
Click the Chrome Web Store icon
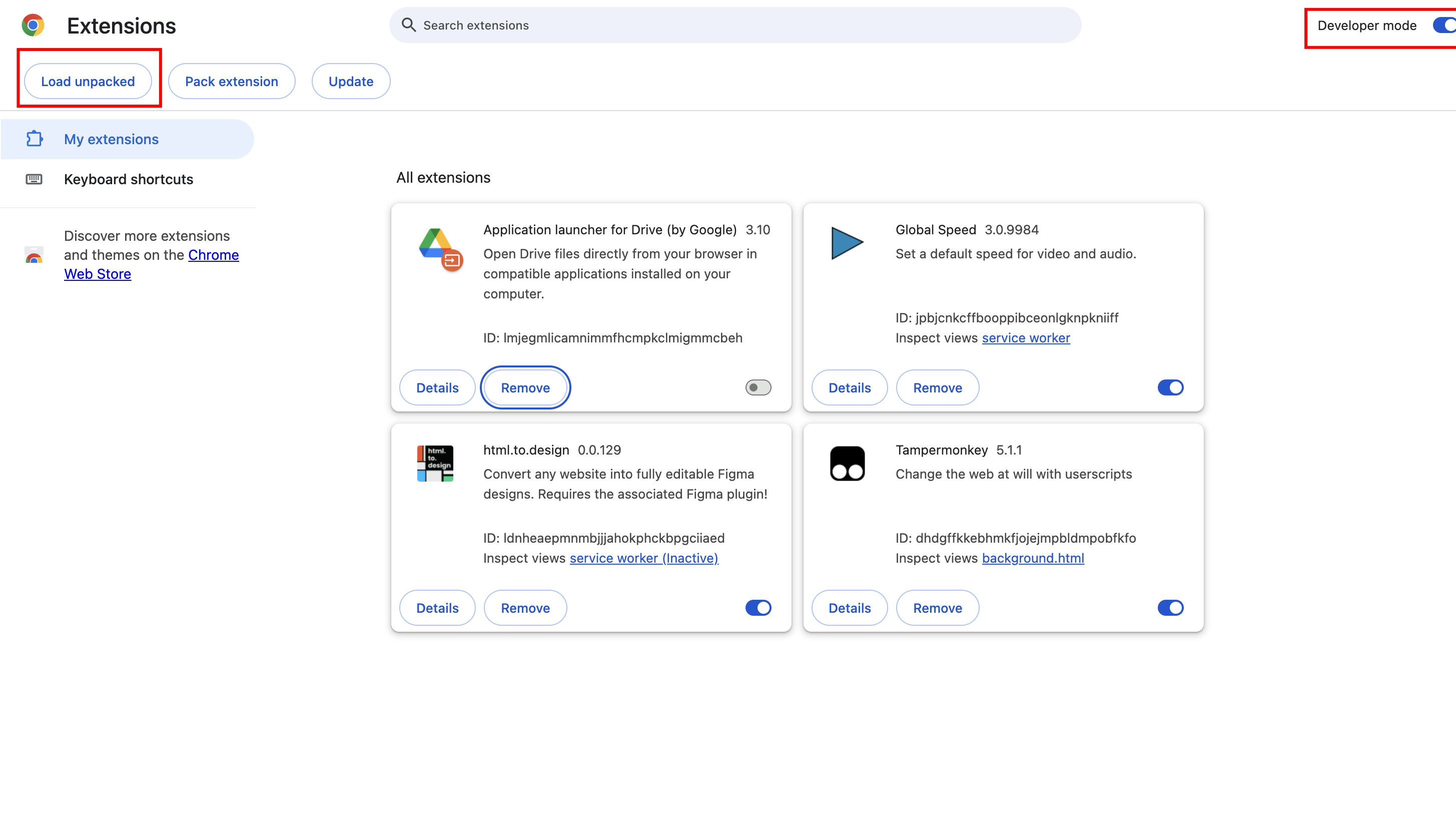(34, 255)
